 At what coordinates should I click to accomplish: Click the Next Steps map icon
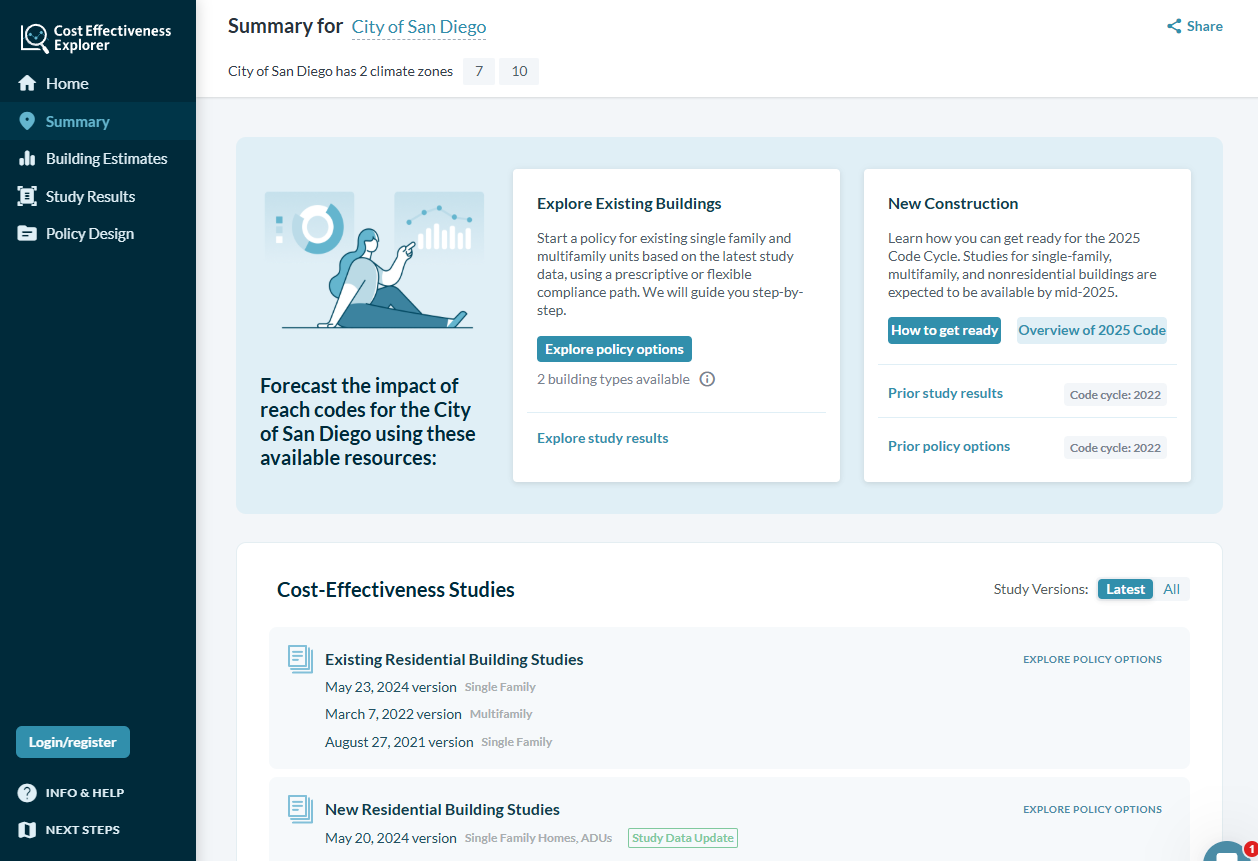tap(27, 830)
